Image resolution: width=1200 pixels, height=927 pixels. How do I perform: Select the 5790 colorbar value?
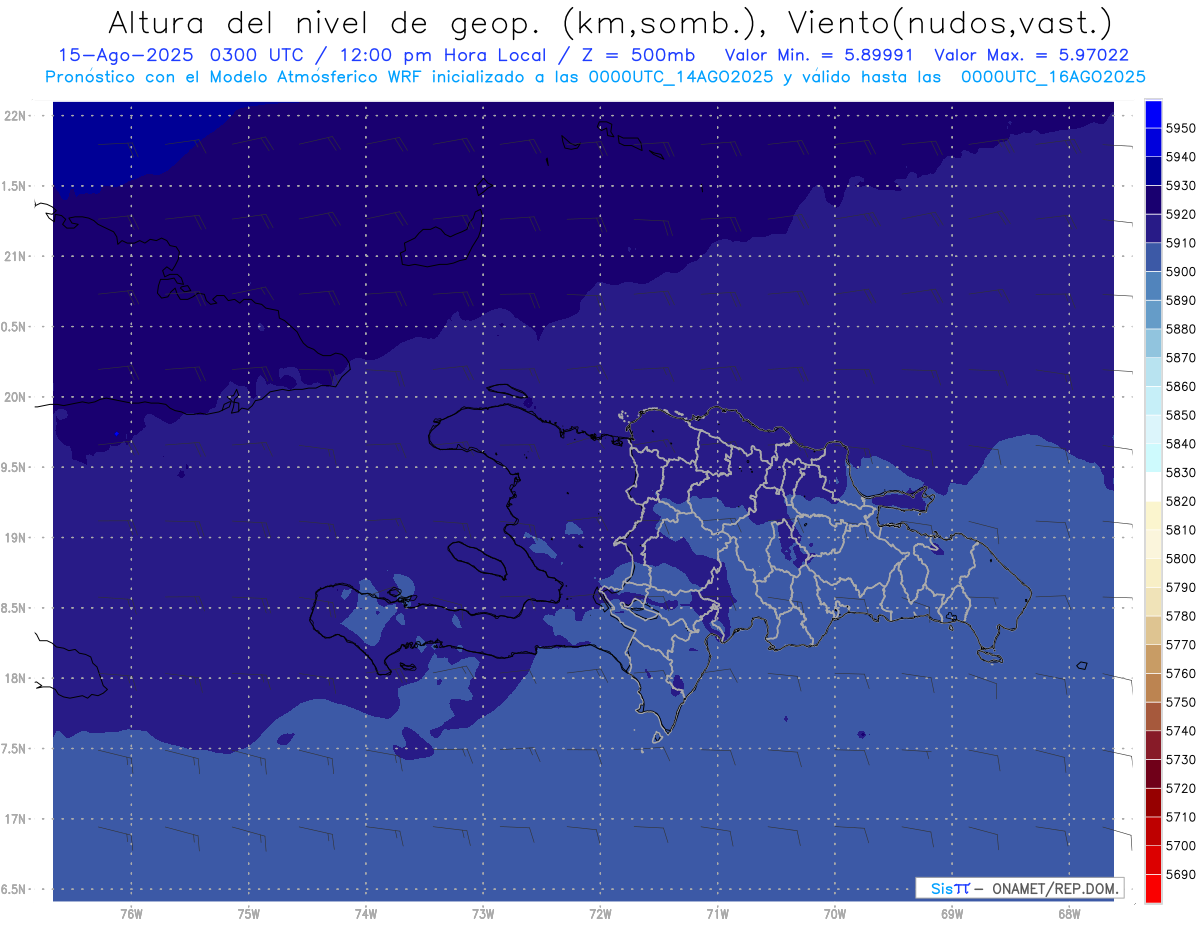[x=1181, y=587]
